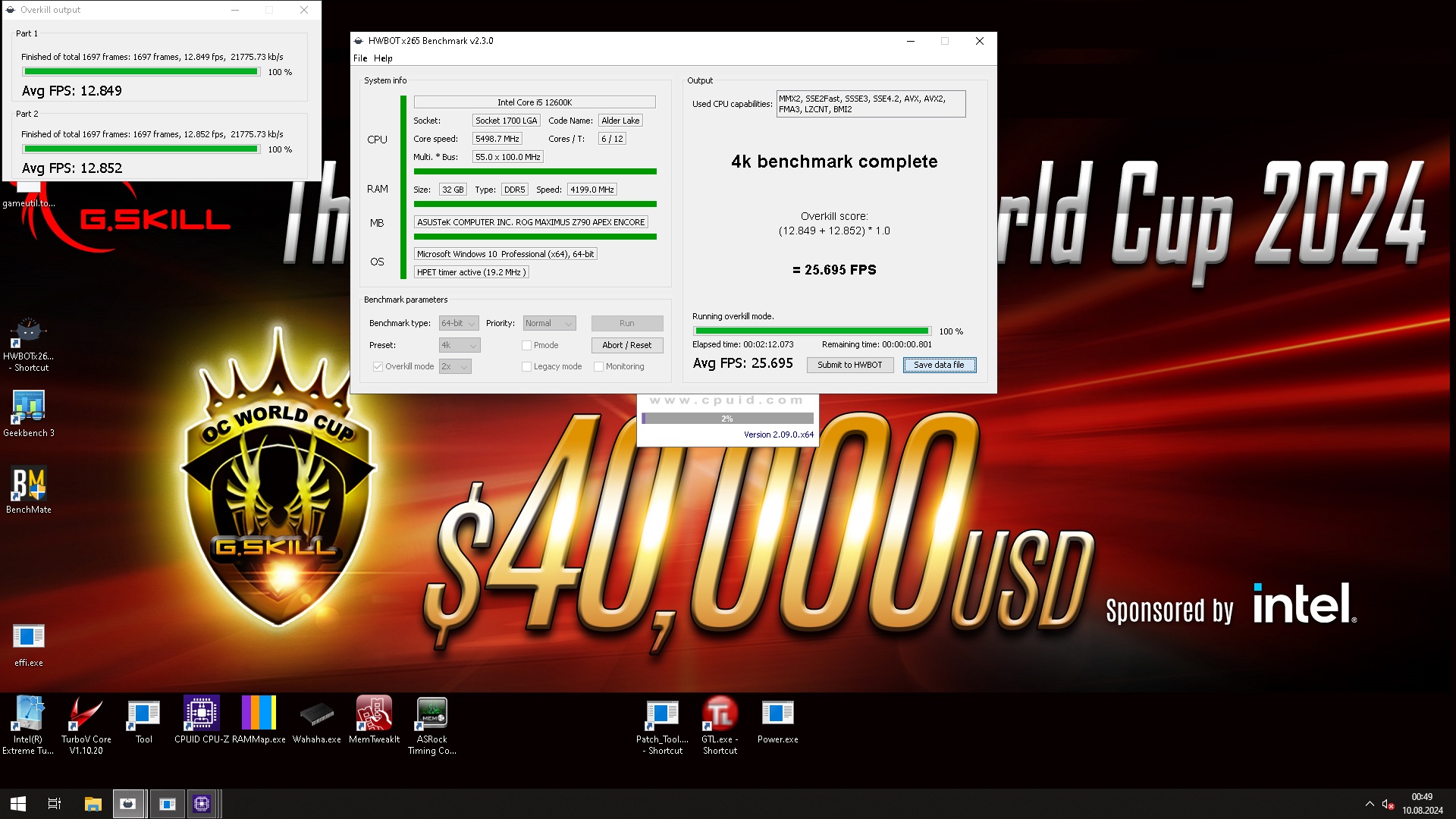Toggle the Monitoring checkbox
Viewport: 1456px width, 819px height.
tap(598, 366)
